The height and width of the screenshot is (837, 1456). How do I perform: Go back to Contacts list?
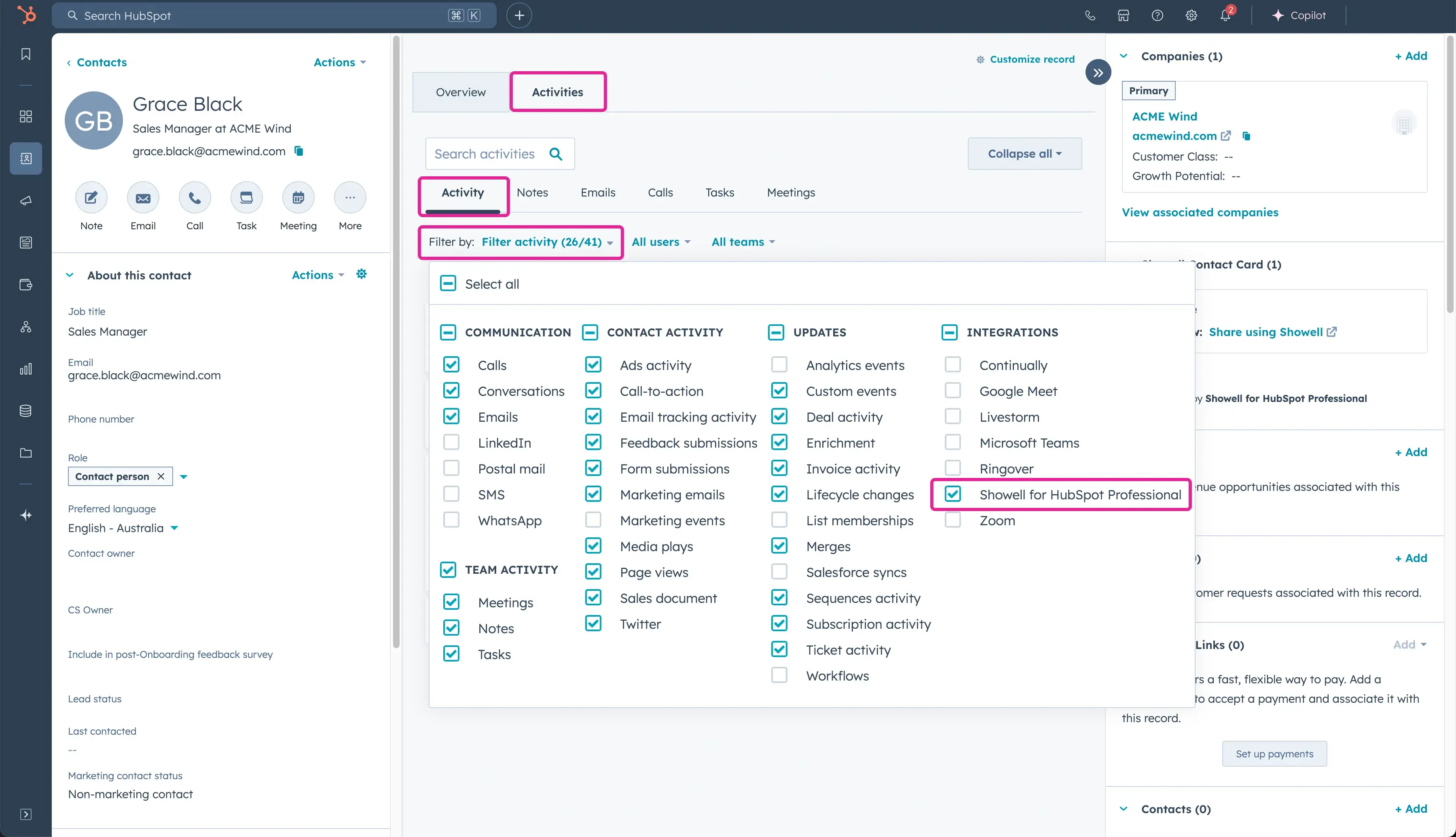click(96, 62)
